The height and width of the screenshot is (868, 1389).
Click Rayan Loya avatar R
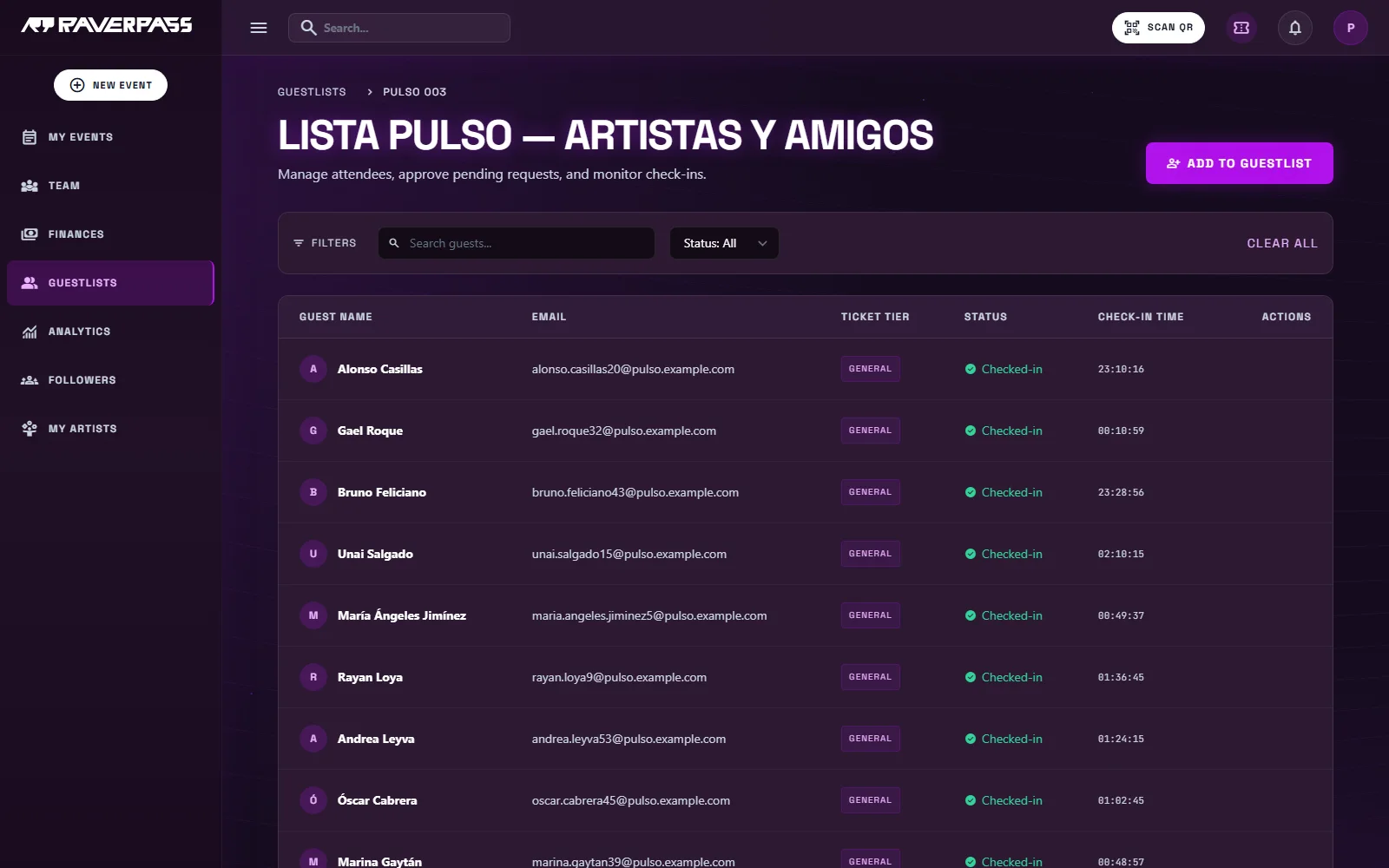[x=313, y=677]
